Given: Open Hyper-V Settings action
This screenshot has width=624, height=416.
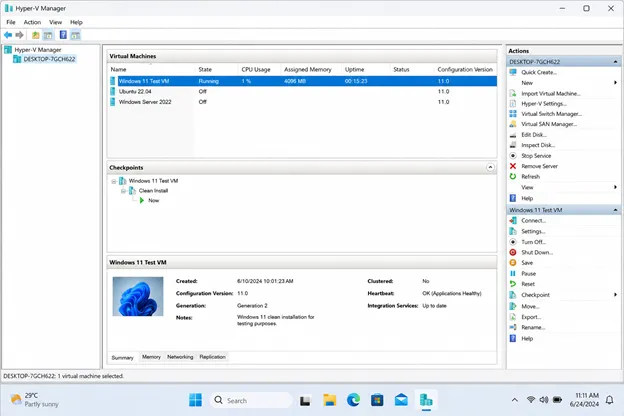Looking at the screenshot, I should coord(544,104).
